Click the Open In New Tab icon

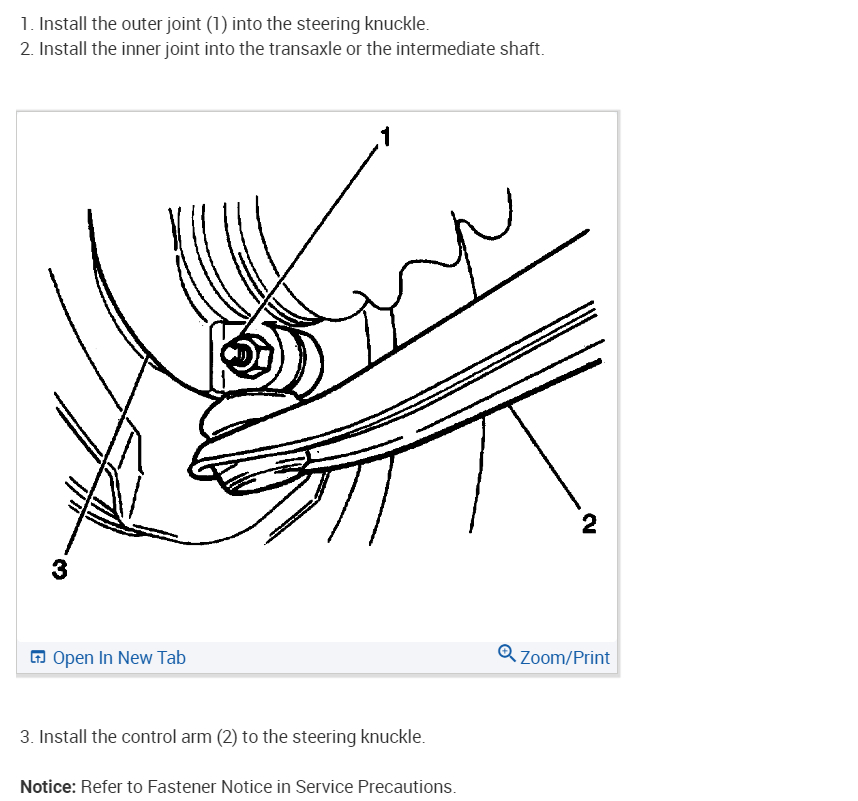coord(38,657)
